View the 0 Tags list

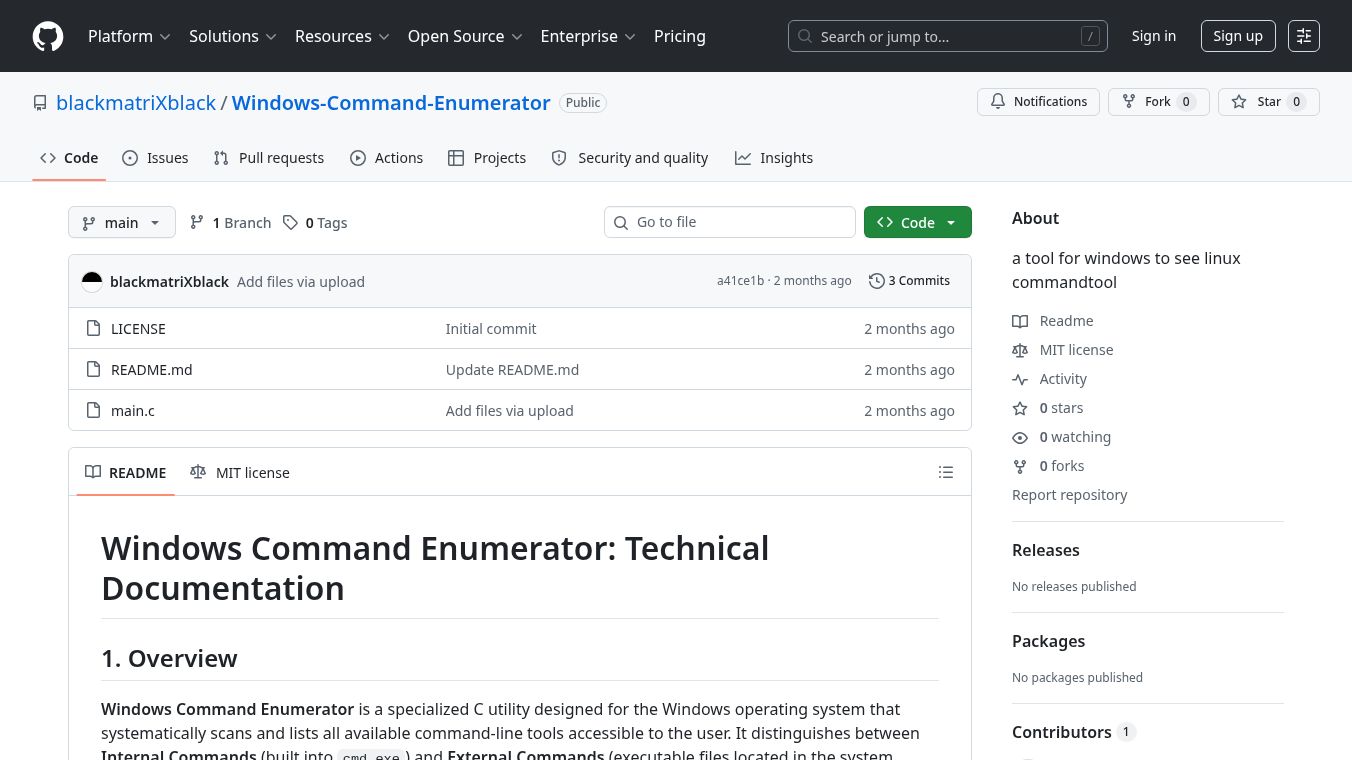(x=315, y=223)
